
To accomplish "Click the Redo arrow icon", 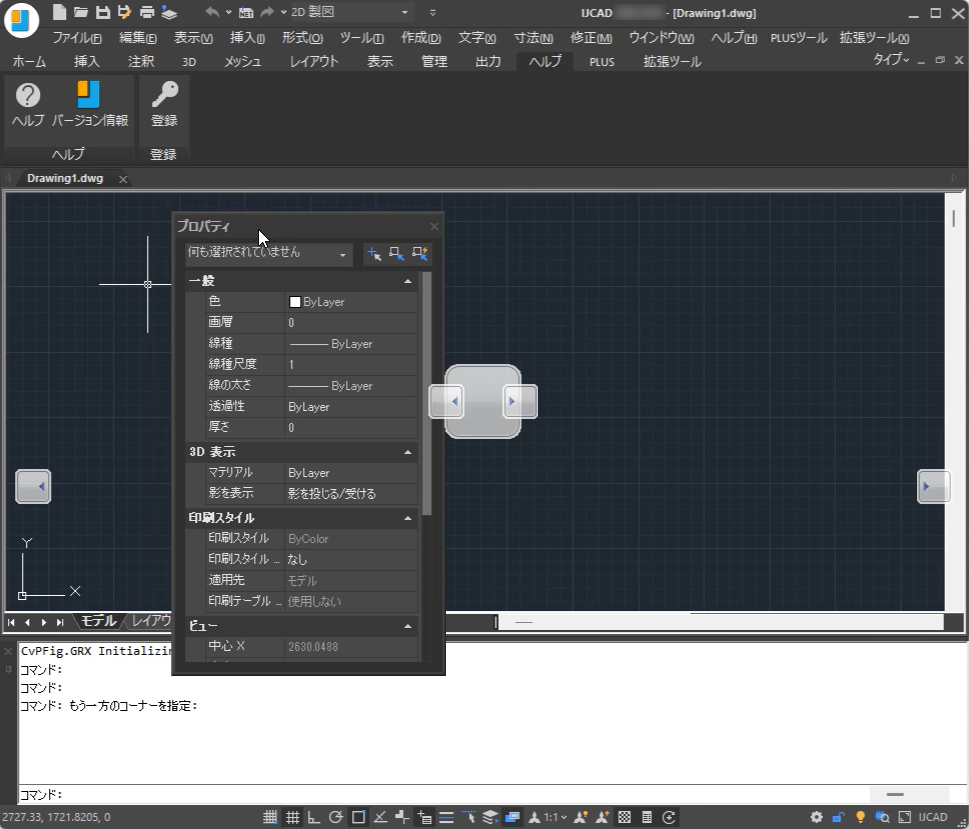I will (267, 12).
